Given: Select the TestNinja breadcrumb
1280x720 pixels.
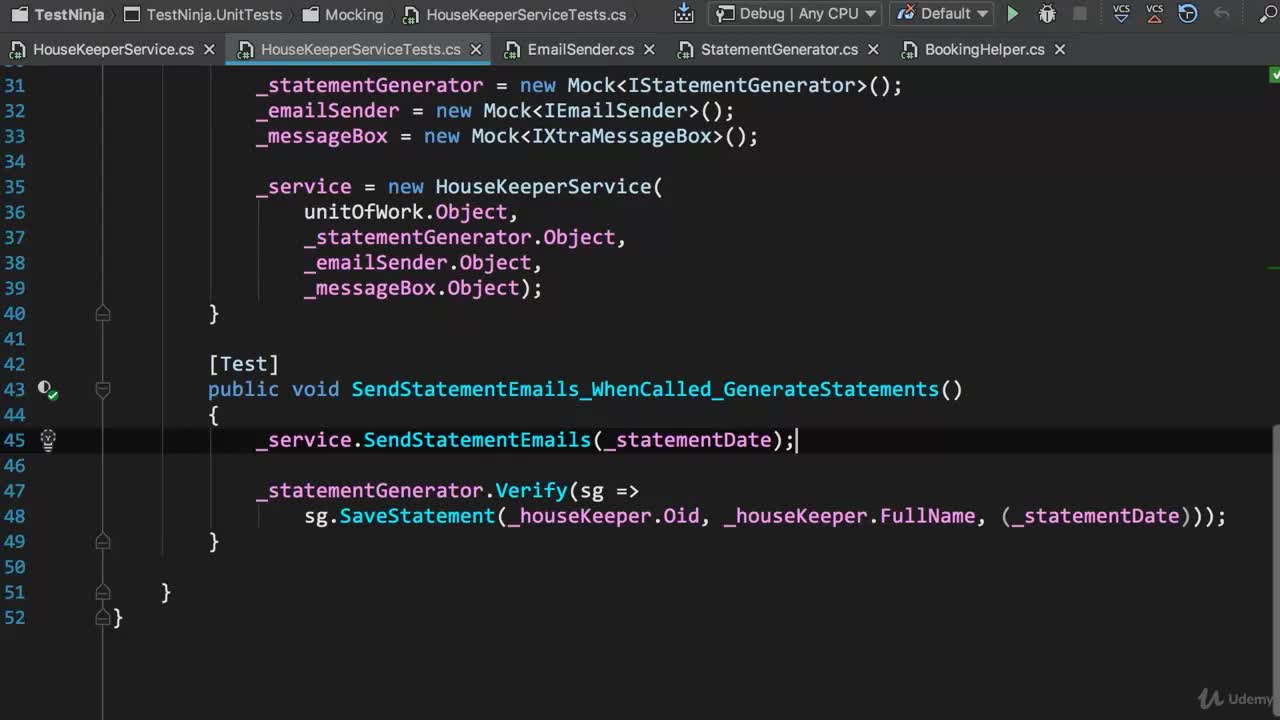Looking at the screenshot, I should [x=57, y=14].
